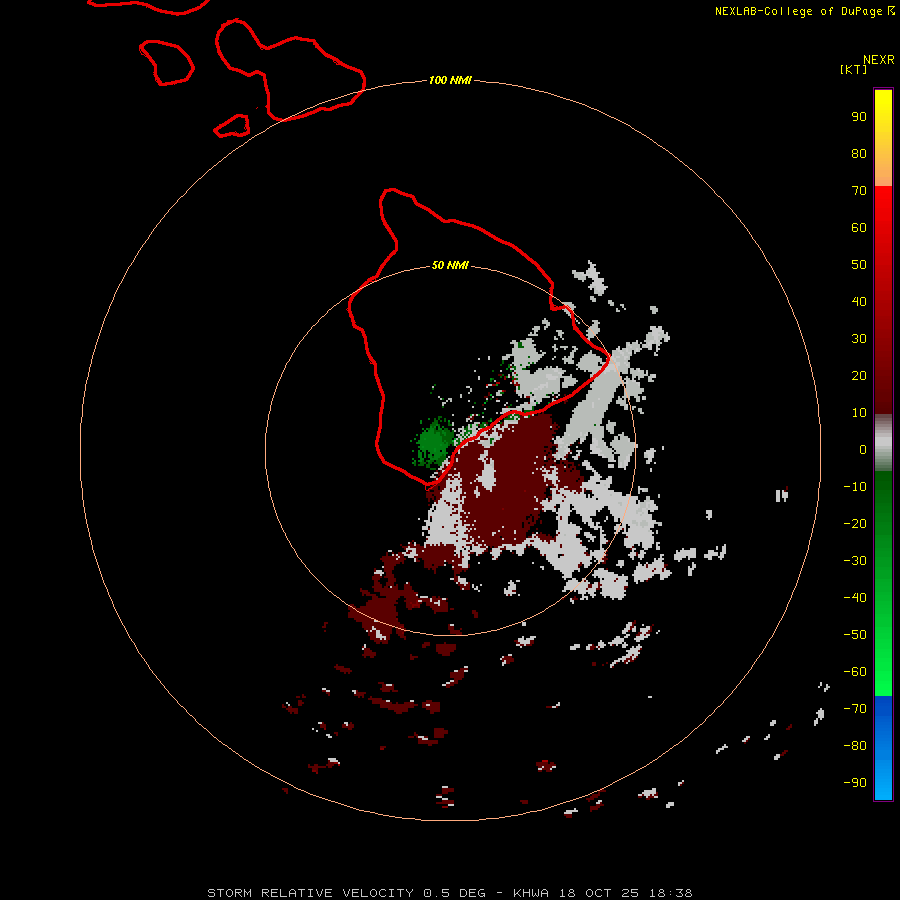
Task: Pick the blue bottom segment of the color bar
Action: [x=883, y=748]
